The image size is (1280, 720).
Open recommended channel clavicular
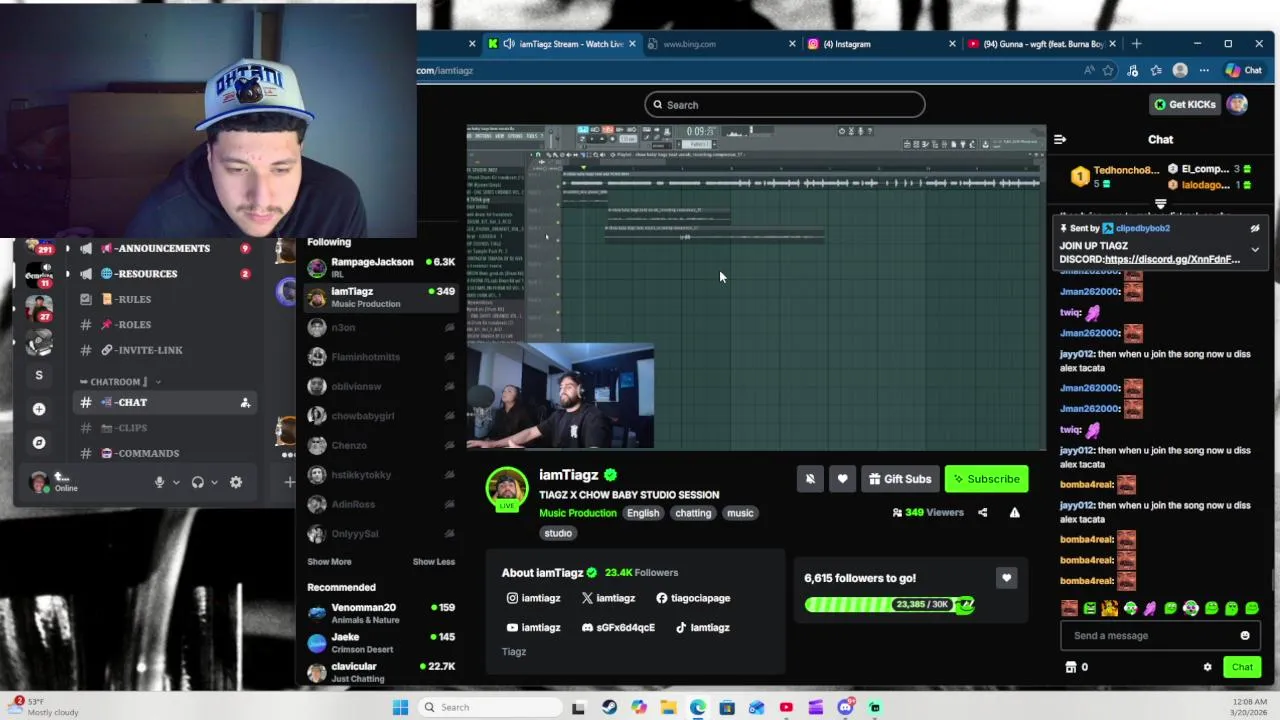point(381,672)
